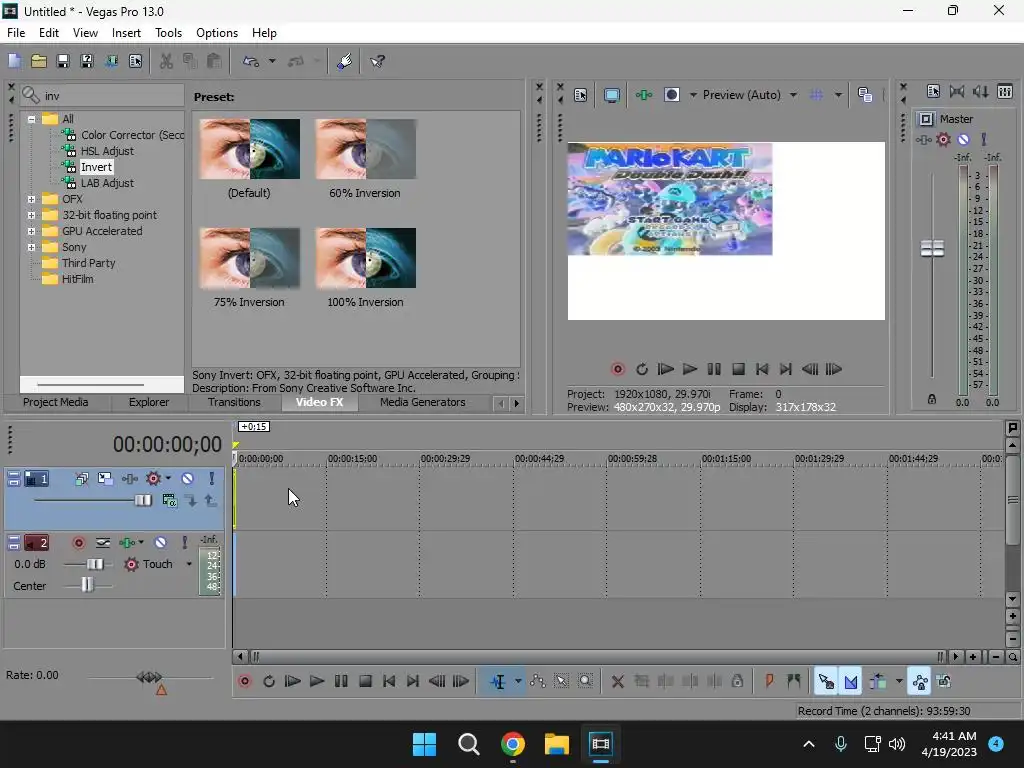Select the Third Party folder

tap(88, 263)
